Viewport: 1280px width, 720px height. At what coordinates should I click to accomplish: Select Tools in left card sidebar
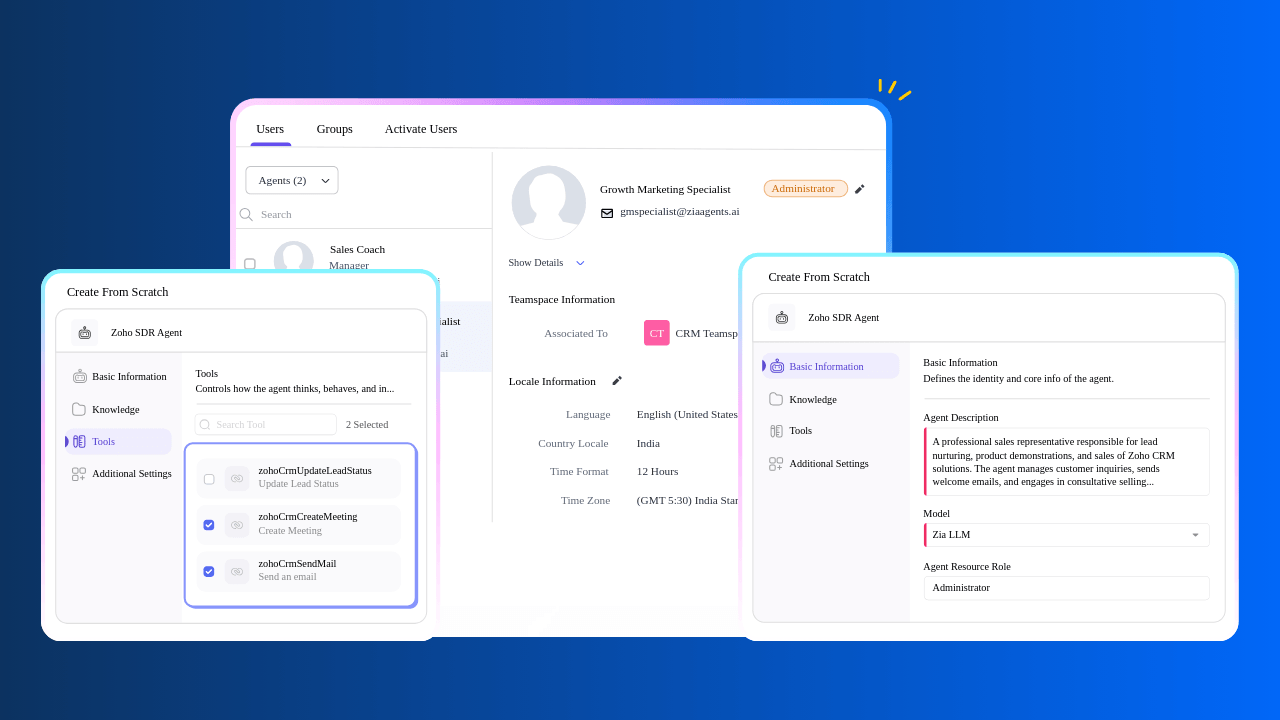click(120, 441)
